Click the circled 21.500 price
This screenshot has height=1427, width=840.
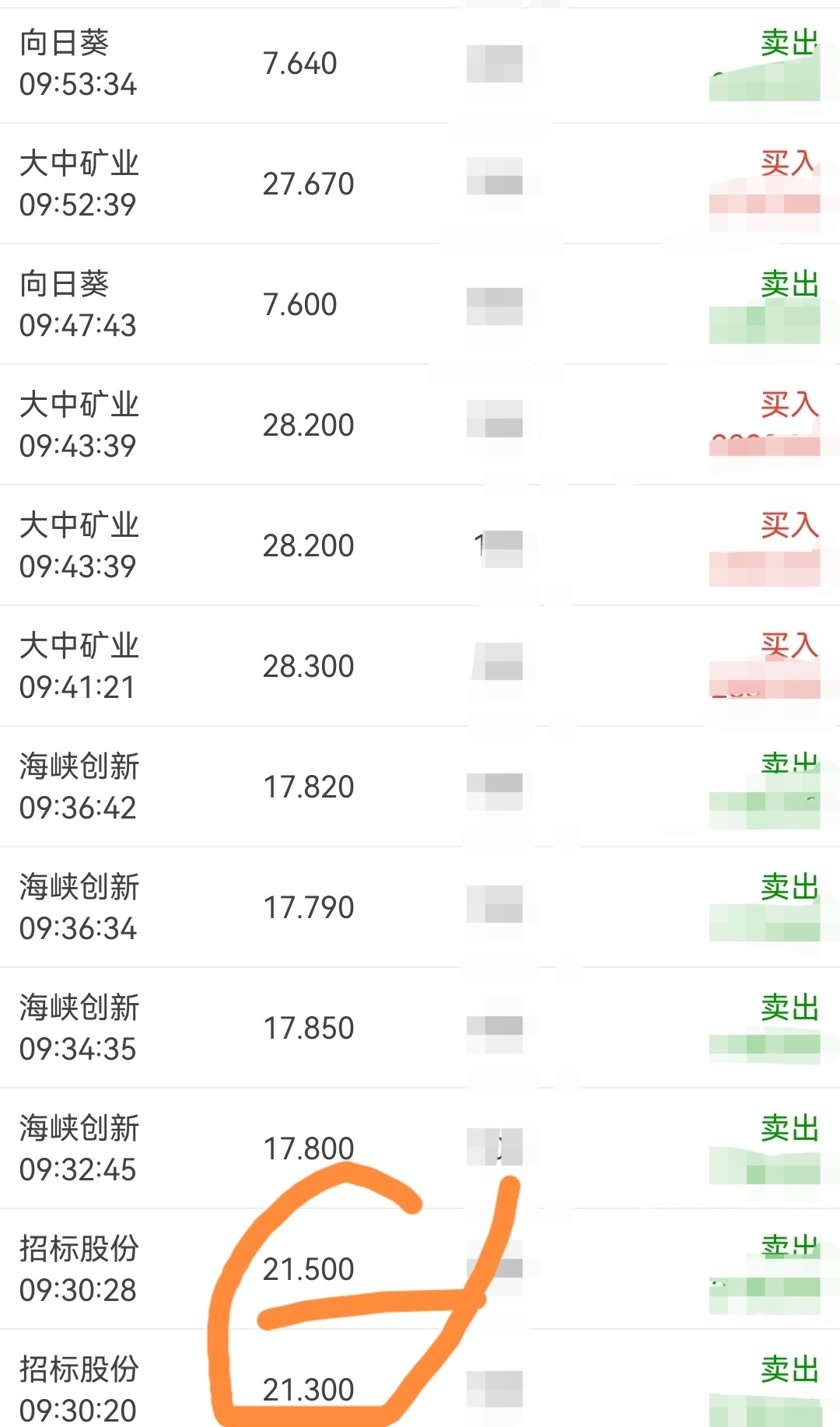[308, 1270]
